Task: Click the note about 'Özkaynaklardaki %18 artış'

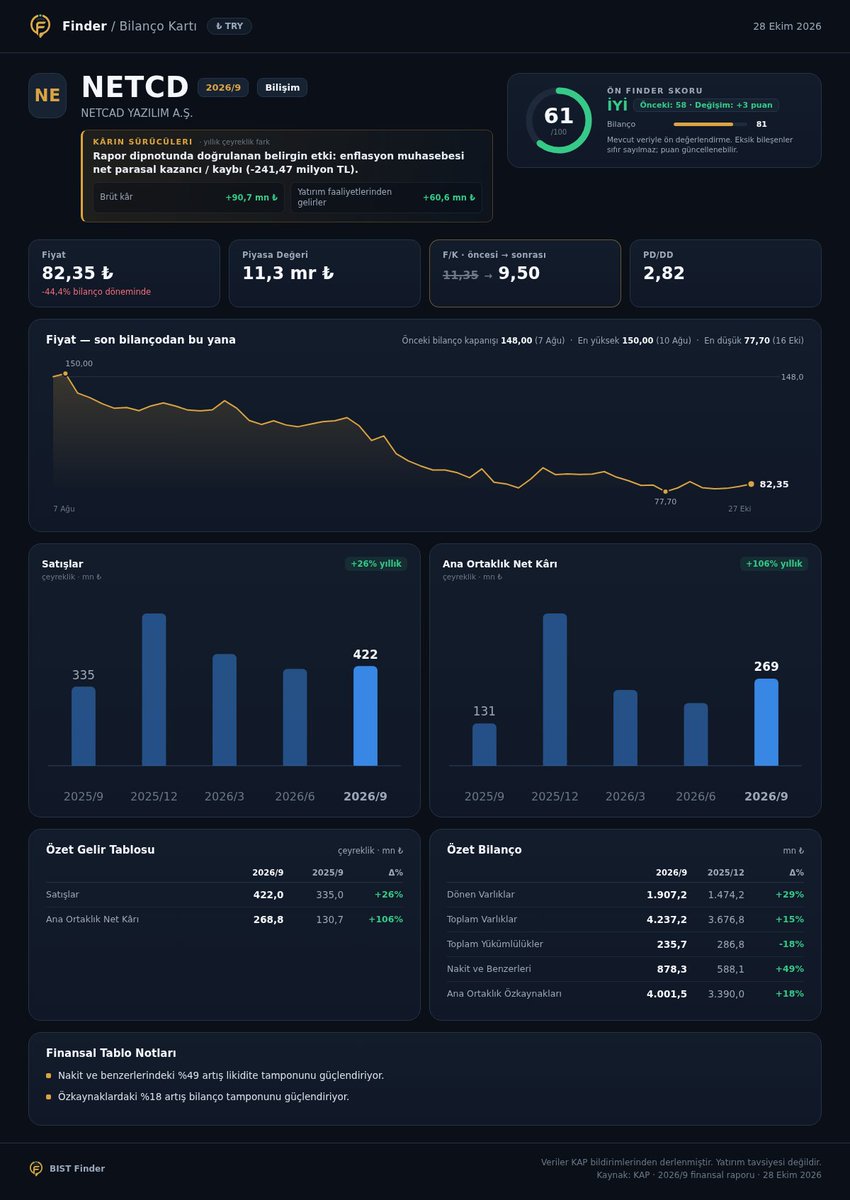Action: tap(204, 1097)
